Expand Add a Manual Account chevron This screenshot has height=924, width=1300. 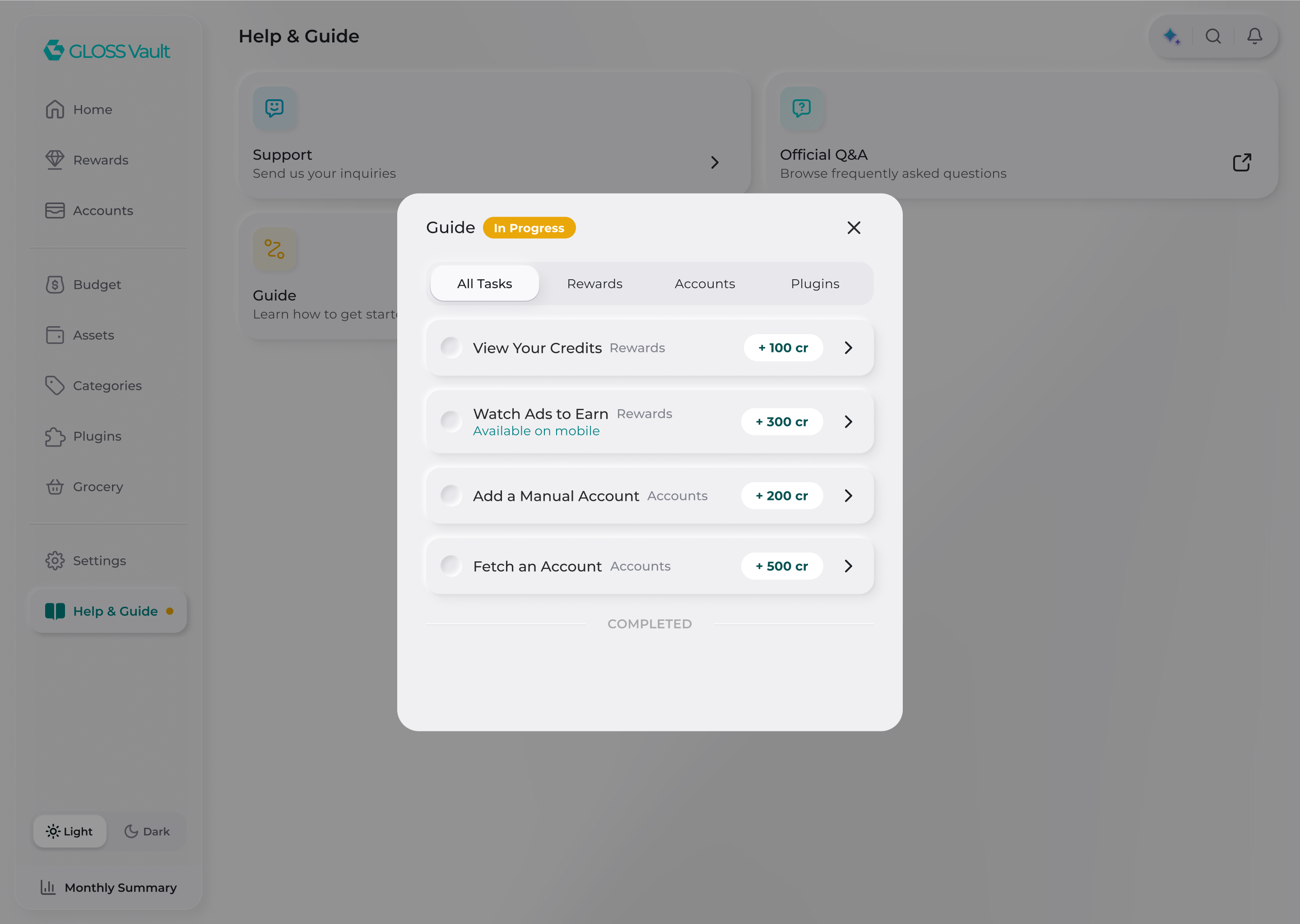(848, 495)
